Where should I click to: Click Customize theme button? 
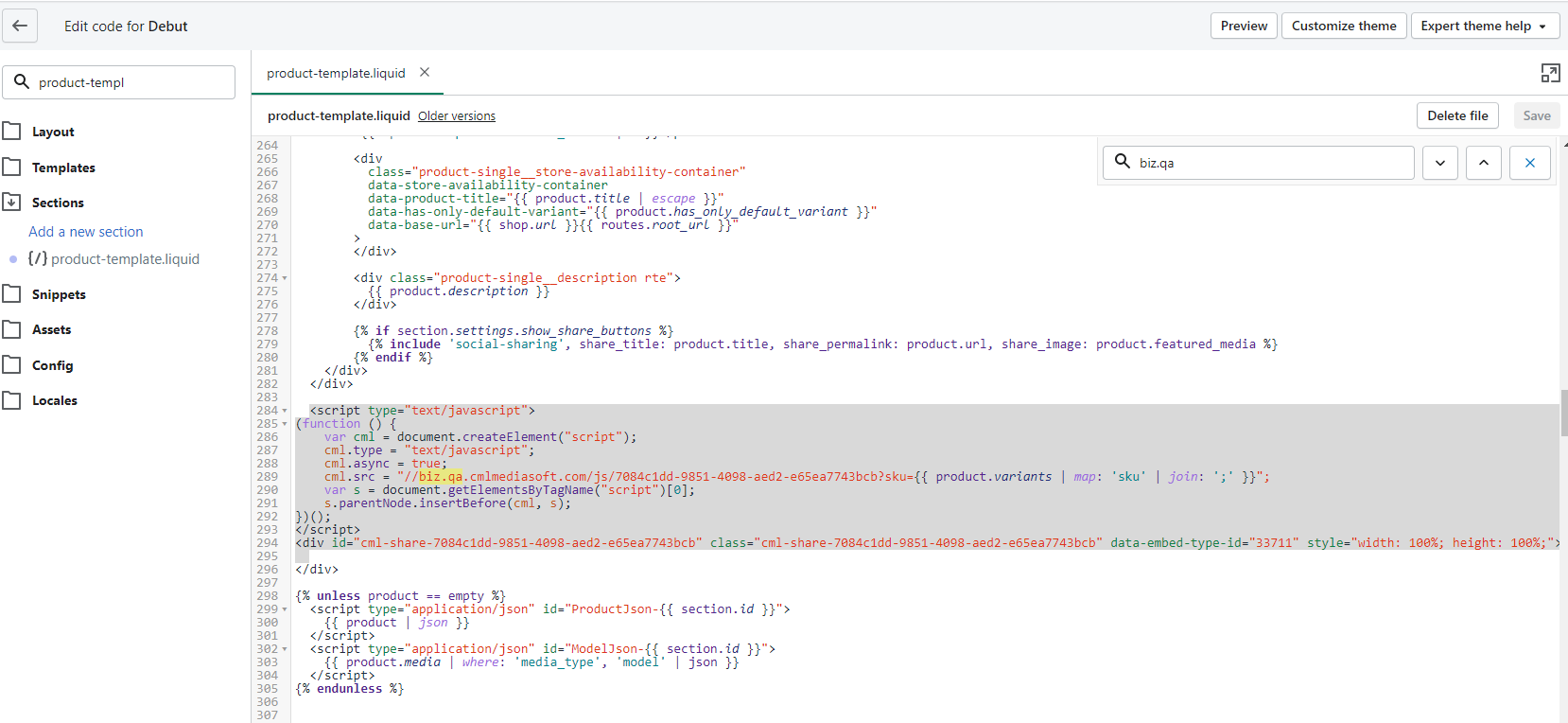[x=1344, y=26]
